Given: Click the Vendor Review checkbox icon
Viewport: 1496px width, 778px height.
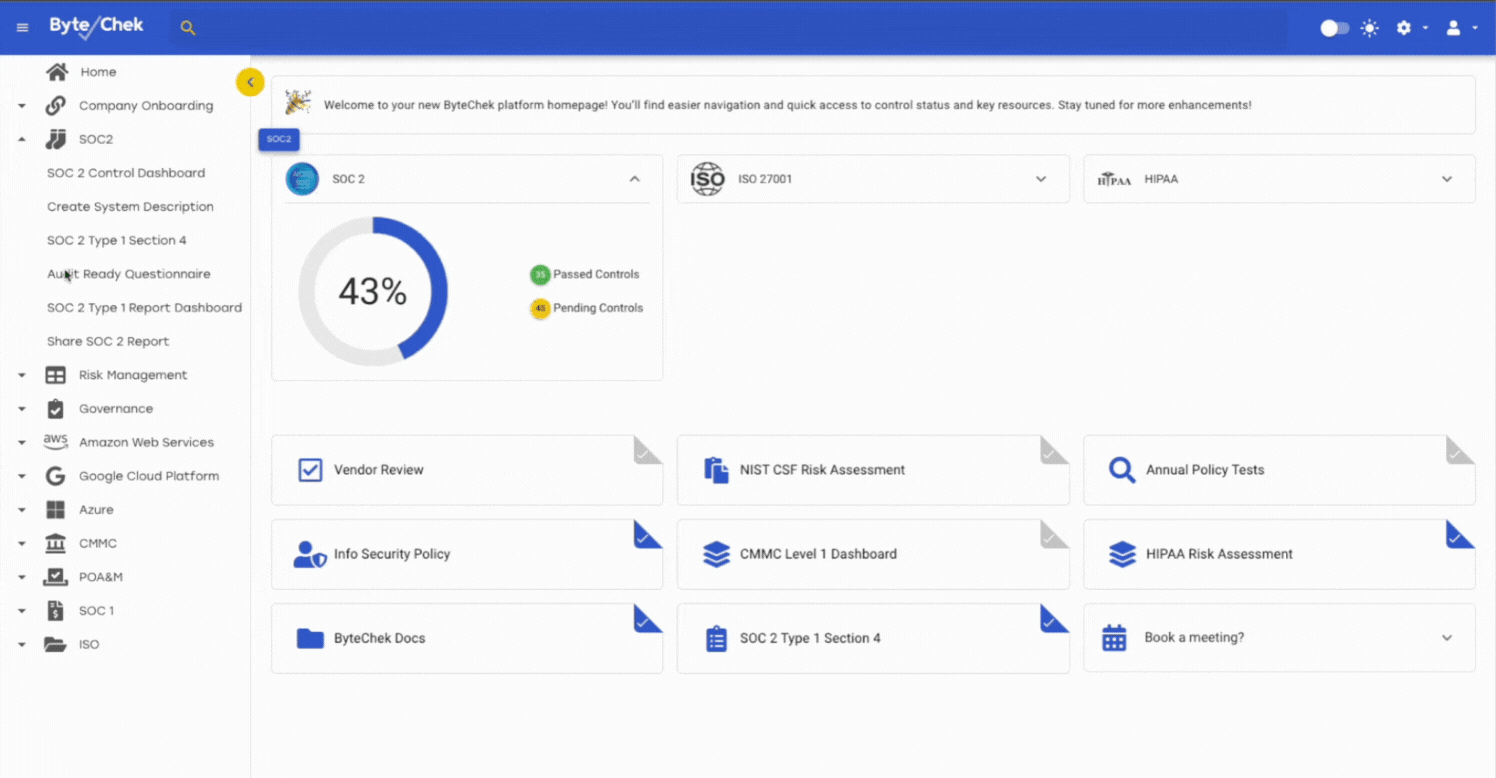Looking at the screenshot, I should coord(310,470).
